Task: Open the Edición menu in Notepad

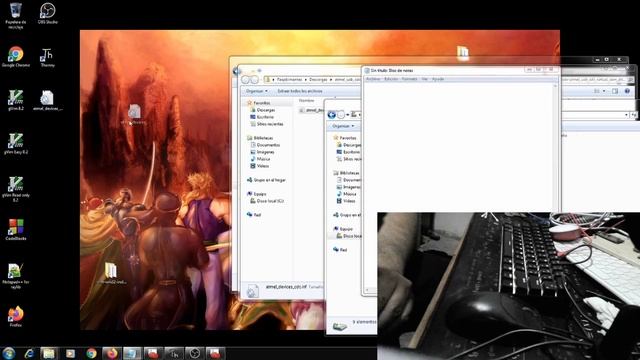Action: (391, 79)
